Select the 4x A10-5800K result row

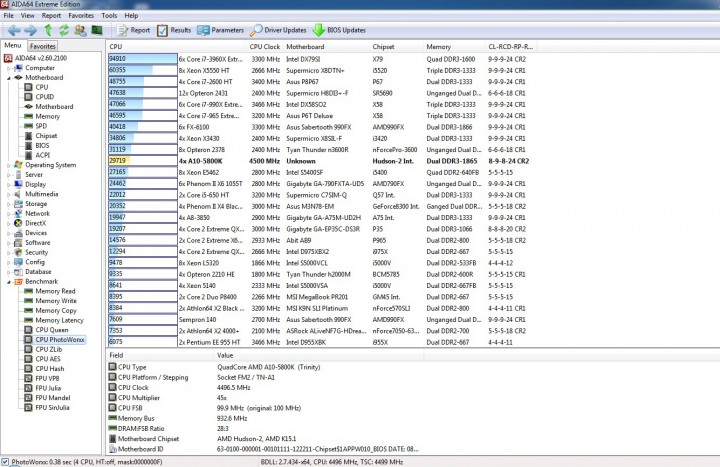[319, 161]
